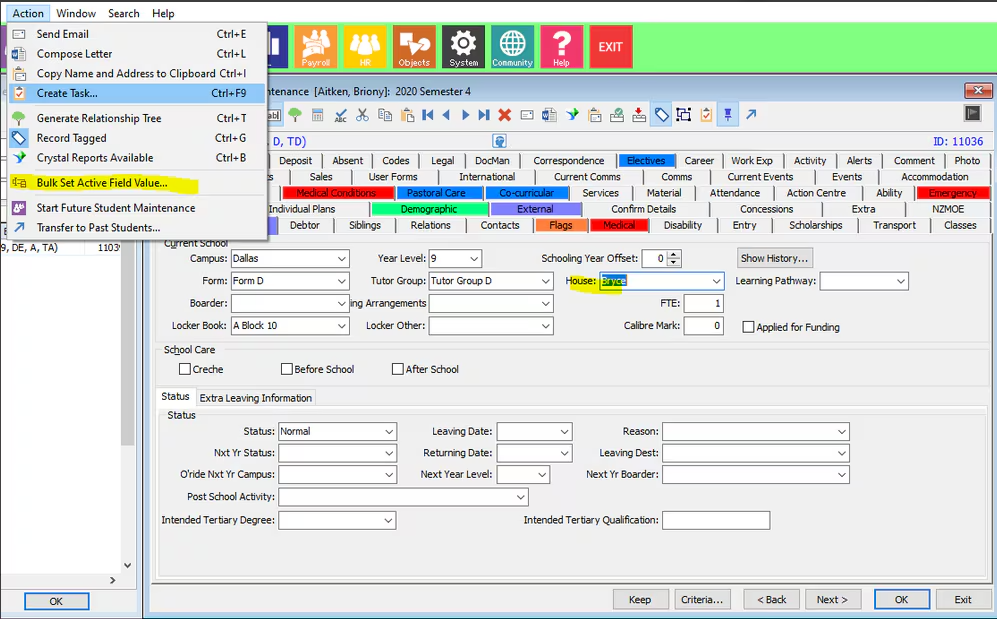Check the Applied for Funding box
The width and height of the screenshot is (997, 619).
tap(748, 327)
